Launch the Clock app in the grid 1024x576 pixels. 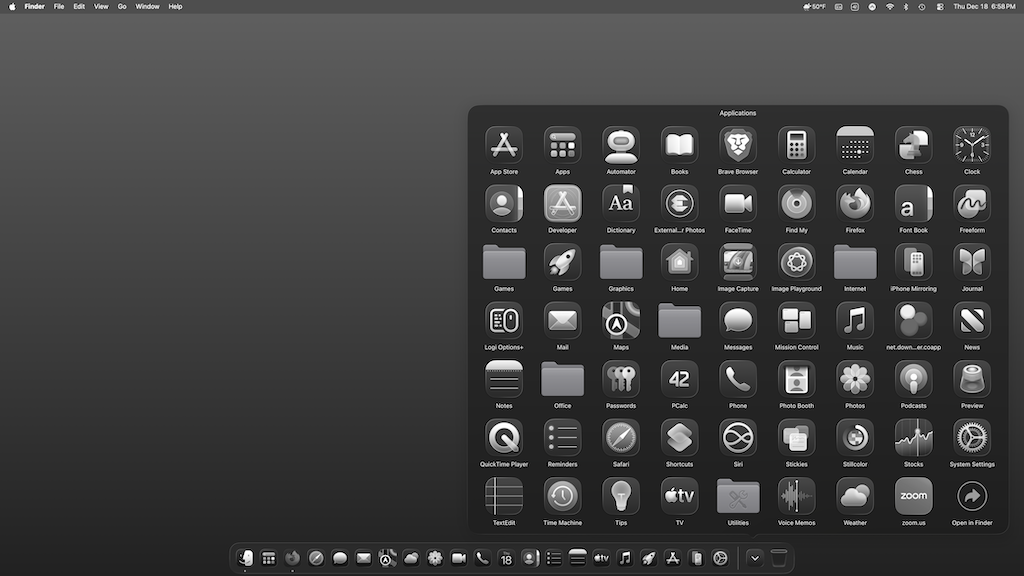pos(972,145)
